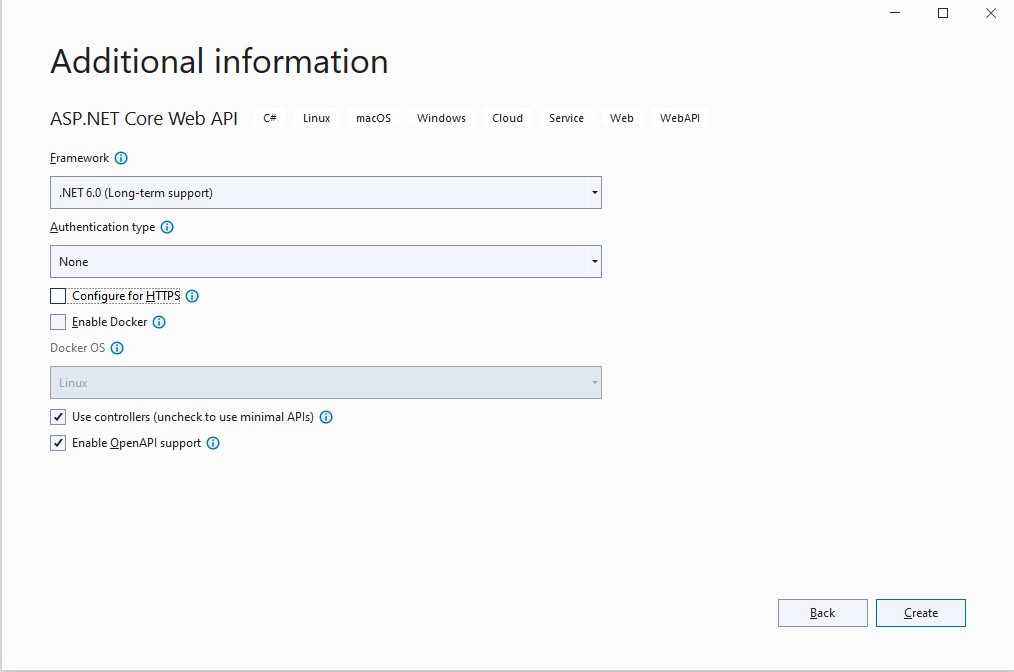
Task: Tick the Enable Docker checkbox
Action: click(x=58, y=322)
